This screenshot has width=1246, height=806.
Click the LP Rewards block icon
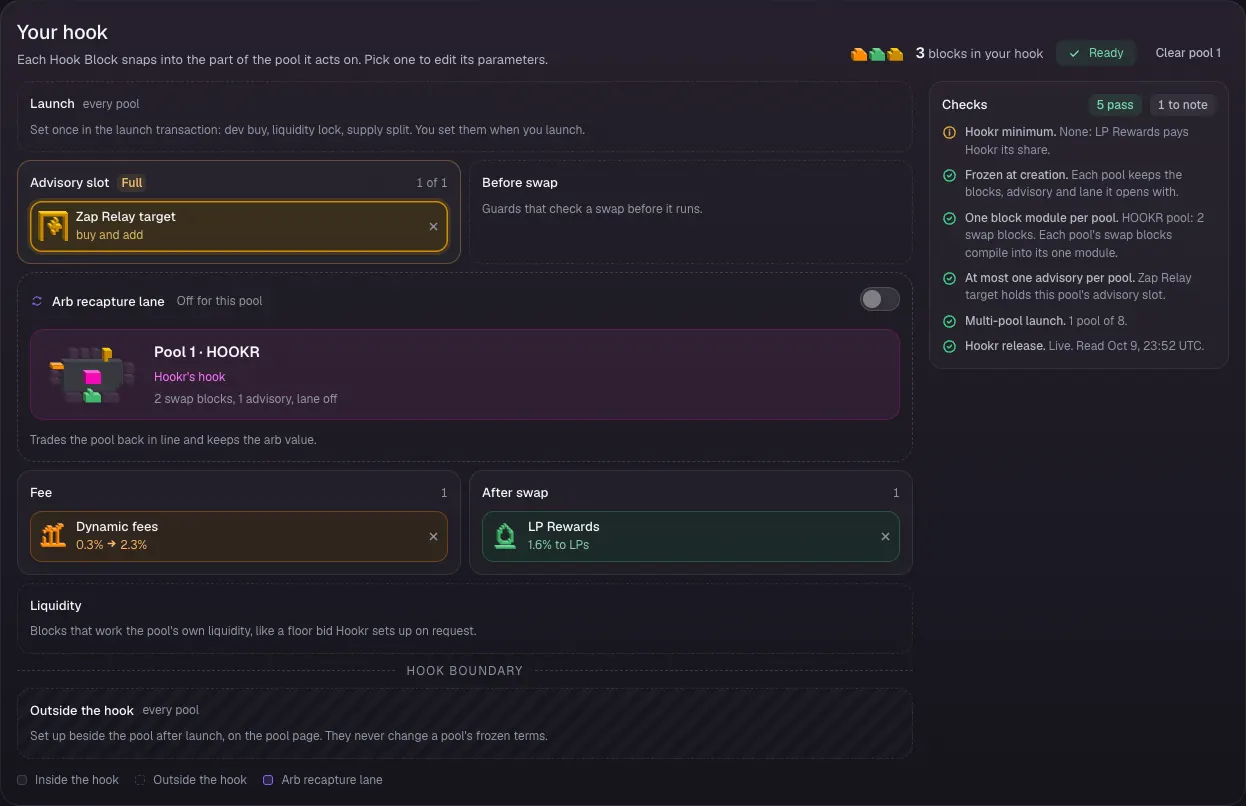(x=505, y=536)
